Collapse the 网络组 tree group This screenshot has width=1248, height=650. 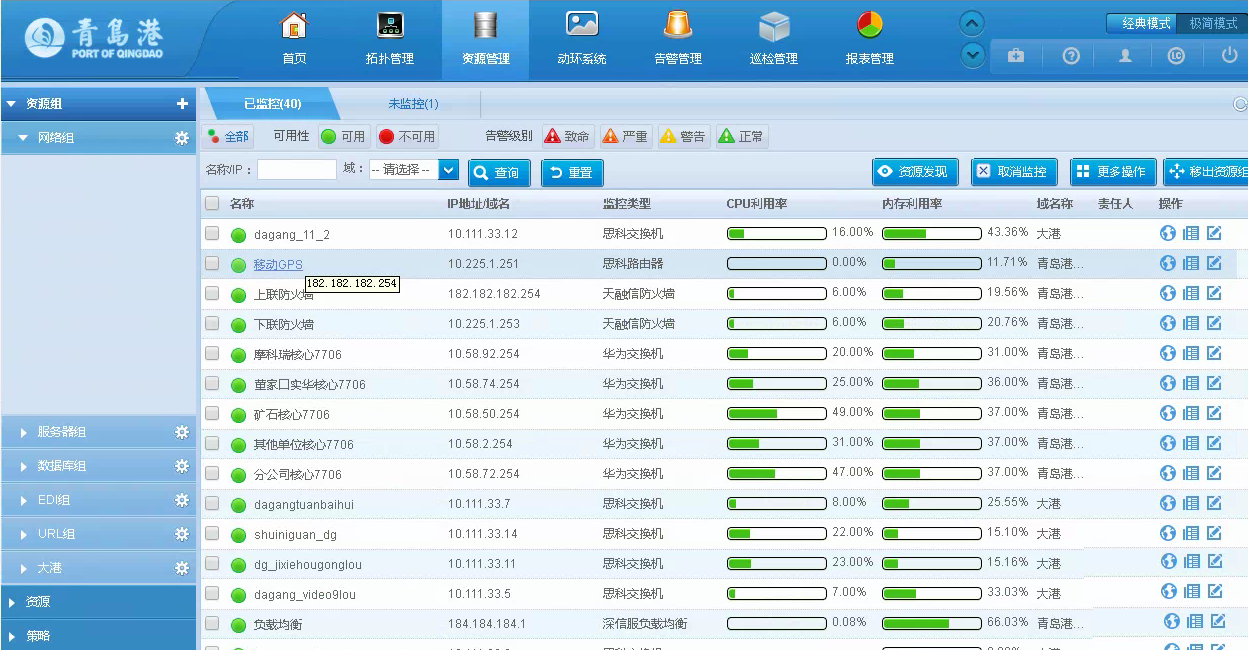[22, 138]
